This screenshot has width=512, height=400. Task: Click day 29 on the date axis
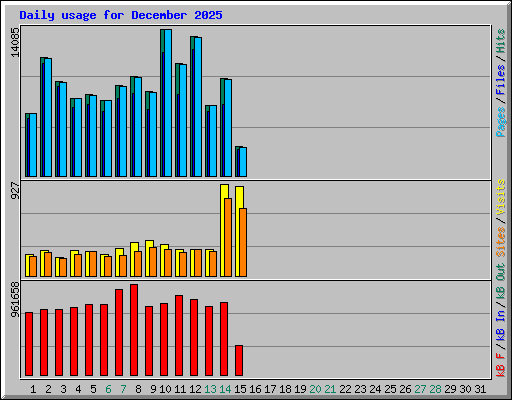pyautogui.click(x=450, y=389)
